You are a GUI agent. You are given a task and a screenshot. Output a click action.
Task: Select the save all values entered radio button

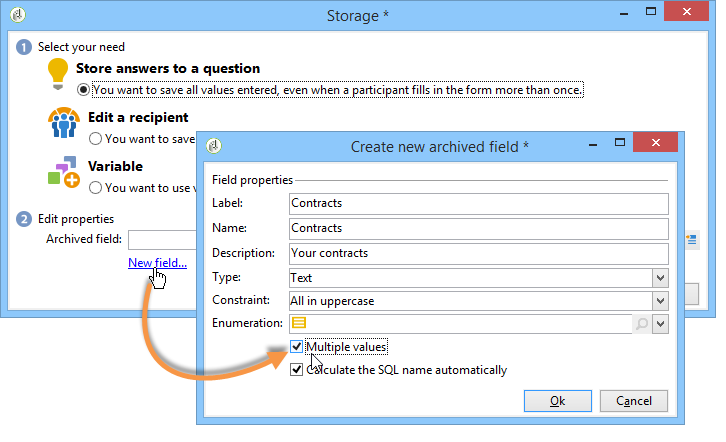[84, 90]
